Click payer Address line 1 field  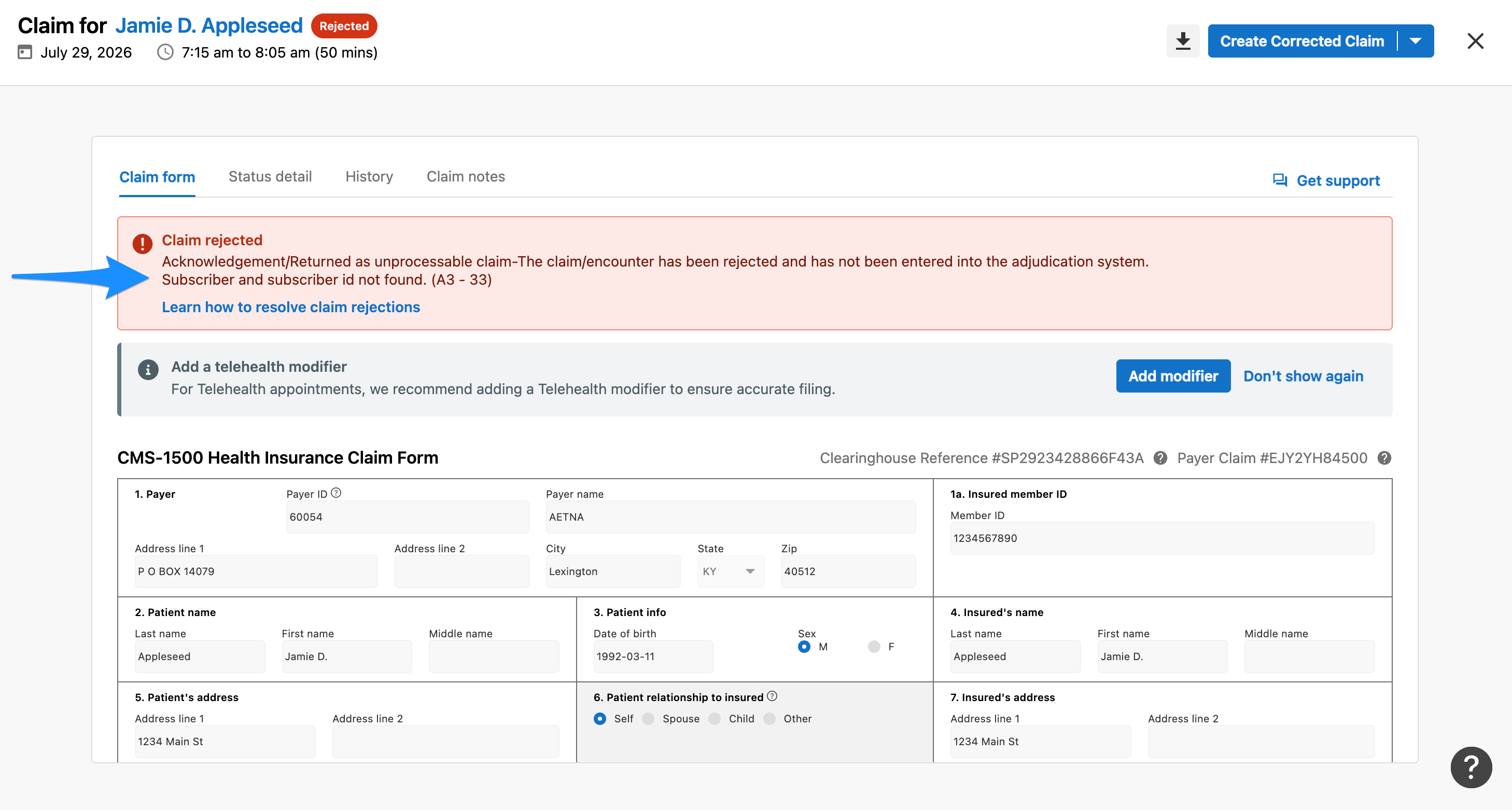[x=256, y=571]
